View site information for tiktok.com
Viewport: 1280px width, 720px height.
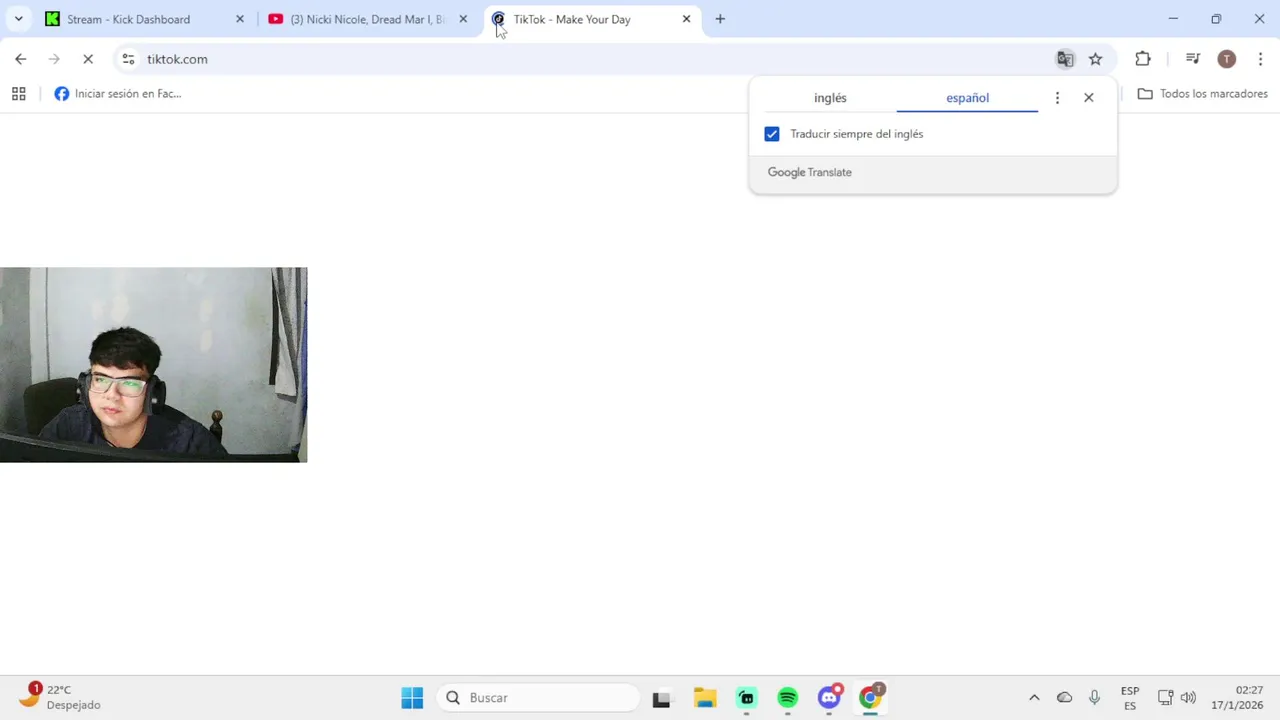pyautogui.click(x=128, y=59)
